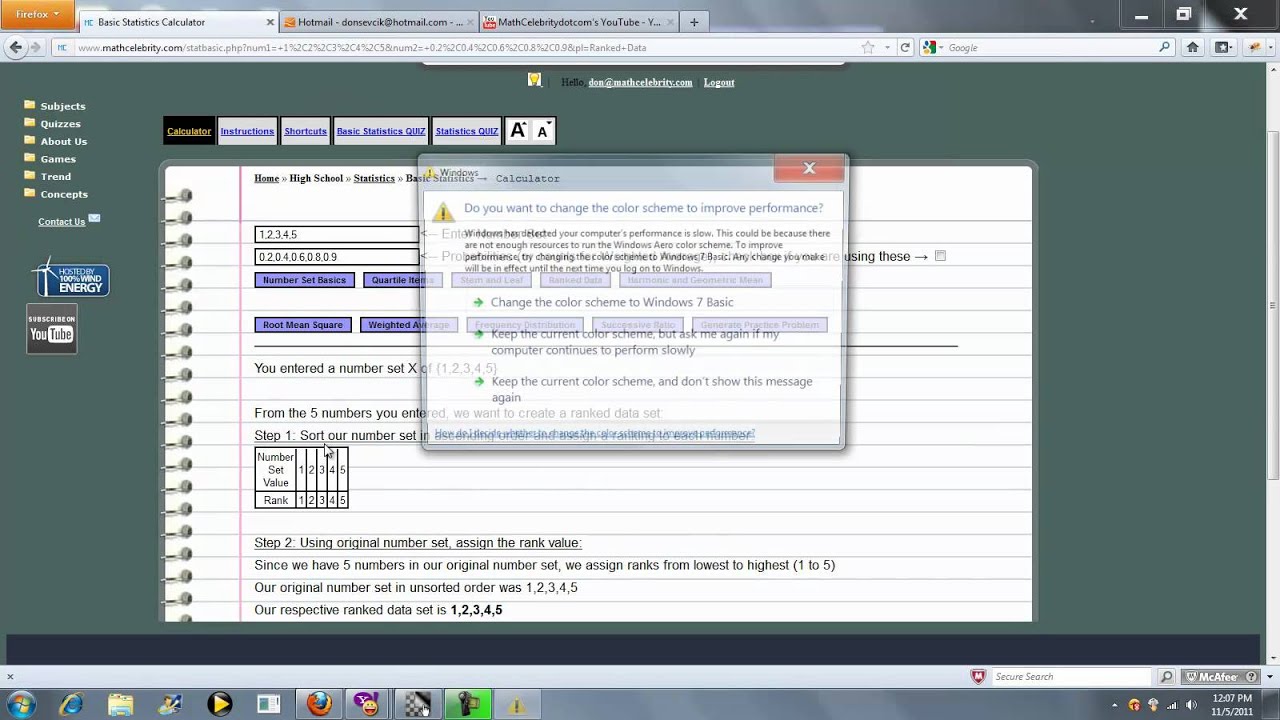Screen dimensions: 1280x720
Task: Select the Shortcuts tab
Action: 305,131
